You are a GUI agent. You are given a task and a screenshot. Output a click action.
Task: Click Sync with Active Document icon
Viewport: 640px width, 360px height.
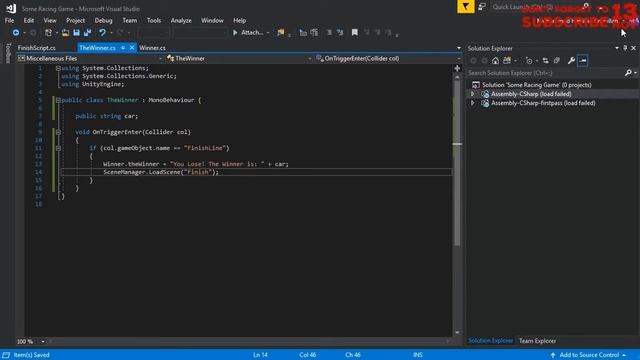(x=545, y=61)
